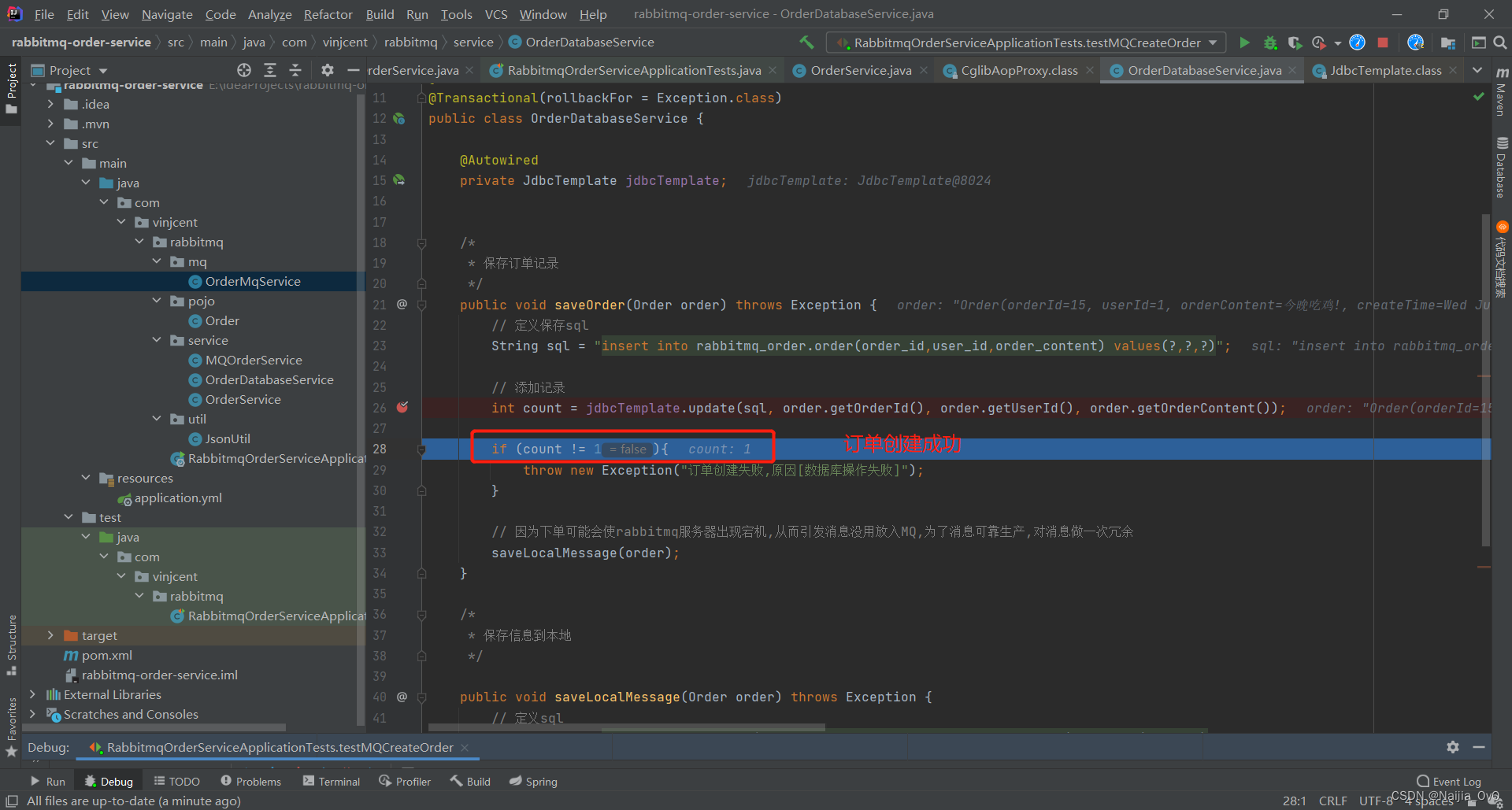Click the Build project hammer icon
This screenshot has height=810, width=1512.
806,42
